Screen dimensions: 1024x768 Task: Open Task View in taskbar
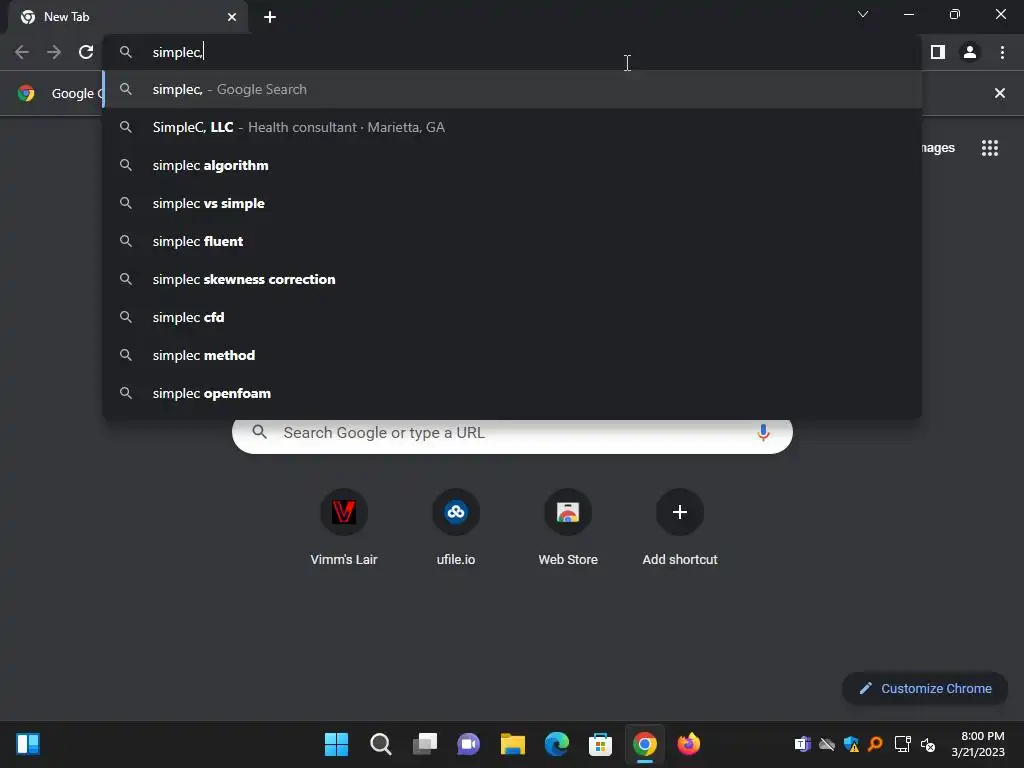point(424,744)
